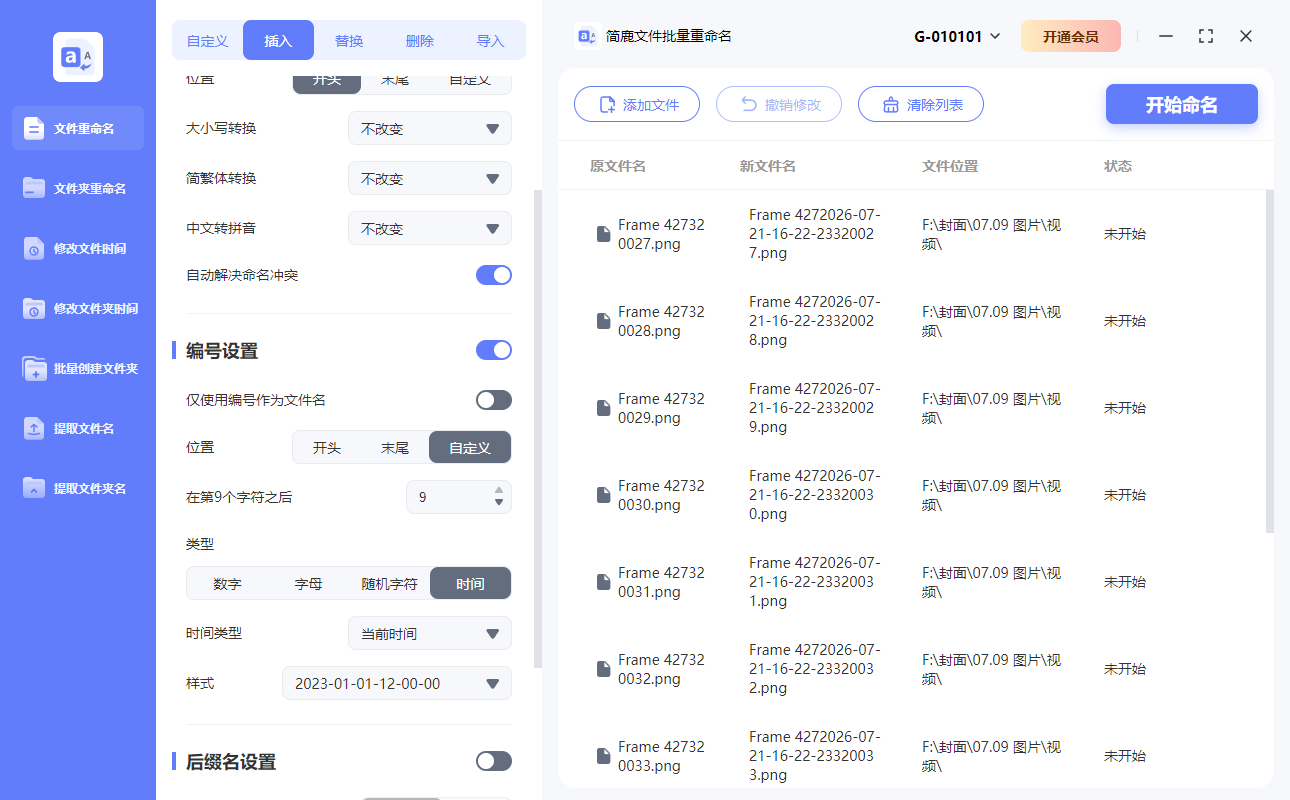Click 文件位置 column header
The height and width of the screenshot is (800, 1290).
tap(950, 166)
